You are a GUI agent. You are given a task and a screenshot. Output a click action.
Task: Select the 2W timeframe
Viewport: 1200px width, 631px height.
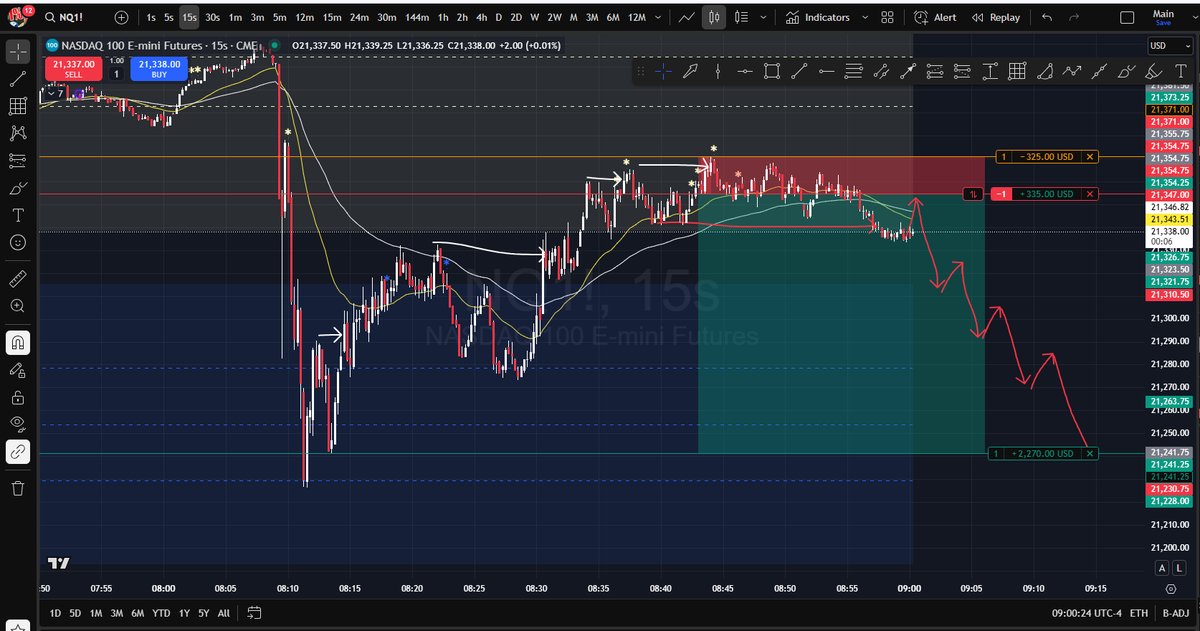(555, 17)
